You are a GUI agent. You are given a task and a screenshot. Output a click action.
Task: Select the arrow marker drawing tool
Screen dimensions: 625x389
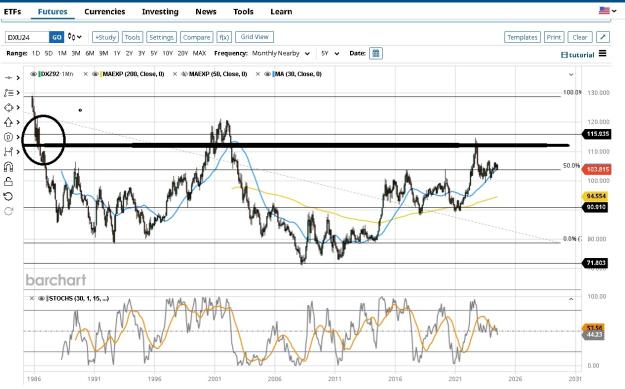click(8, 122)
